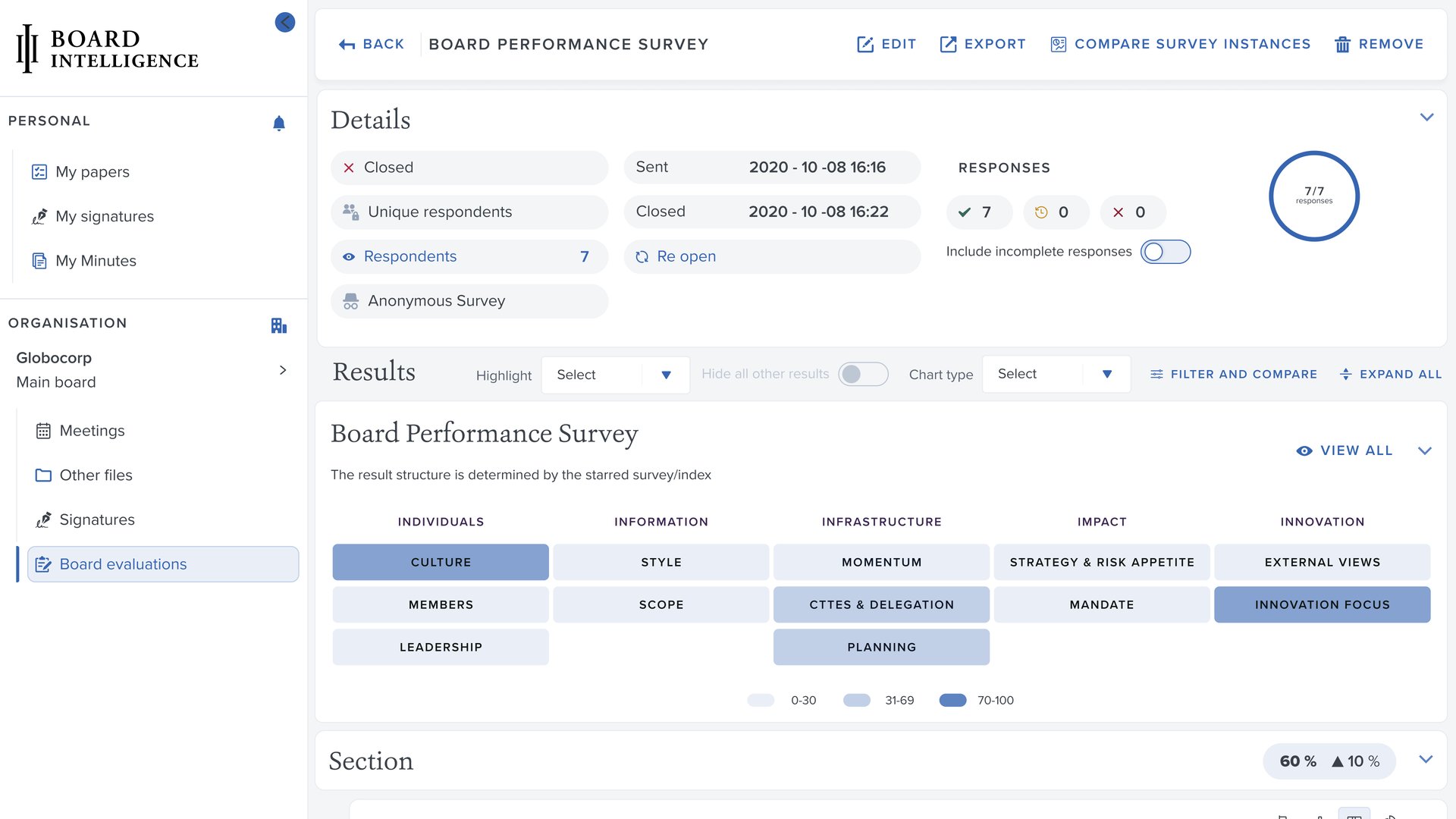Select the Culture result tile
Viewport: 1456px width, 819px height.
[441, 562]
